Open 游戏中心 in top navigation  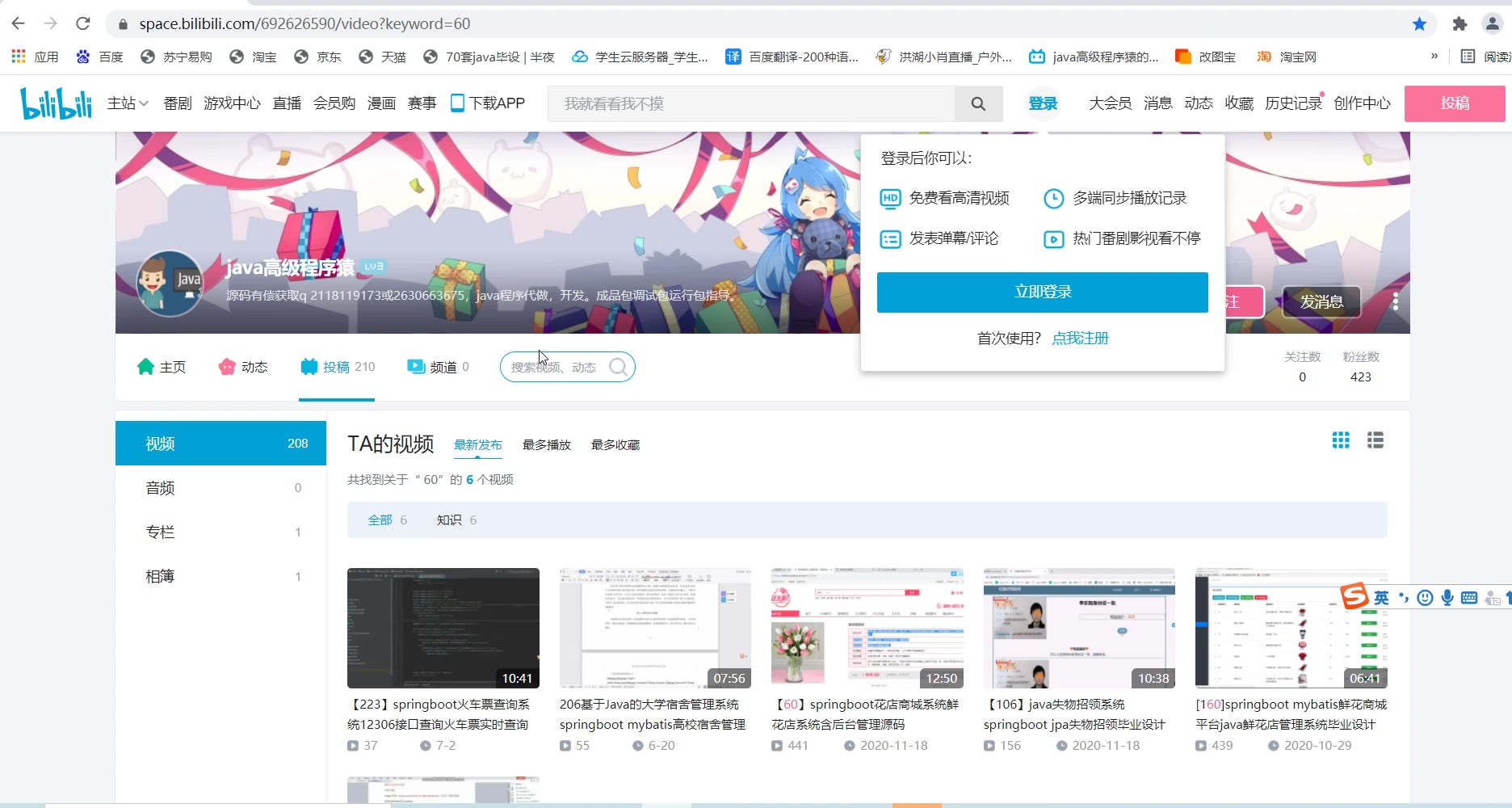232,103
